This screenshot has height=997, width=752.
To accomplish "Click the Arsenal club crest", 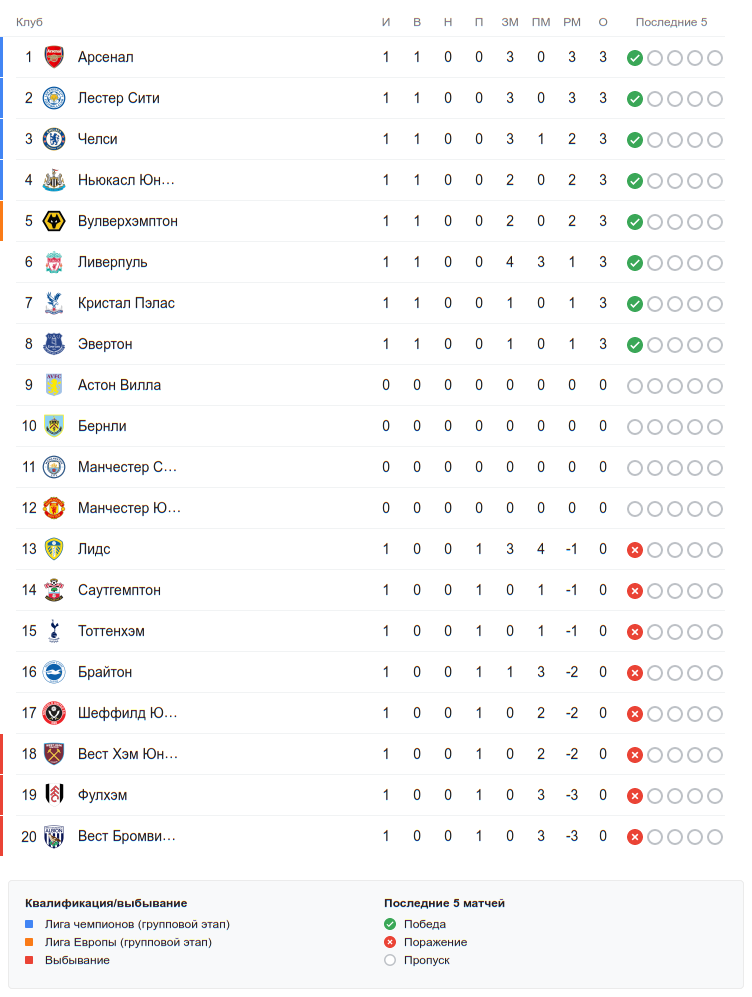I will tap(54, 57).
